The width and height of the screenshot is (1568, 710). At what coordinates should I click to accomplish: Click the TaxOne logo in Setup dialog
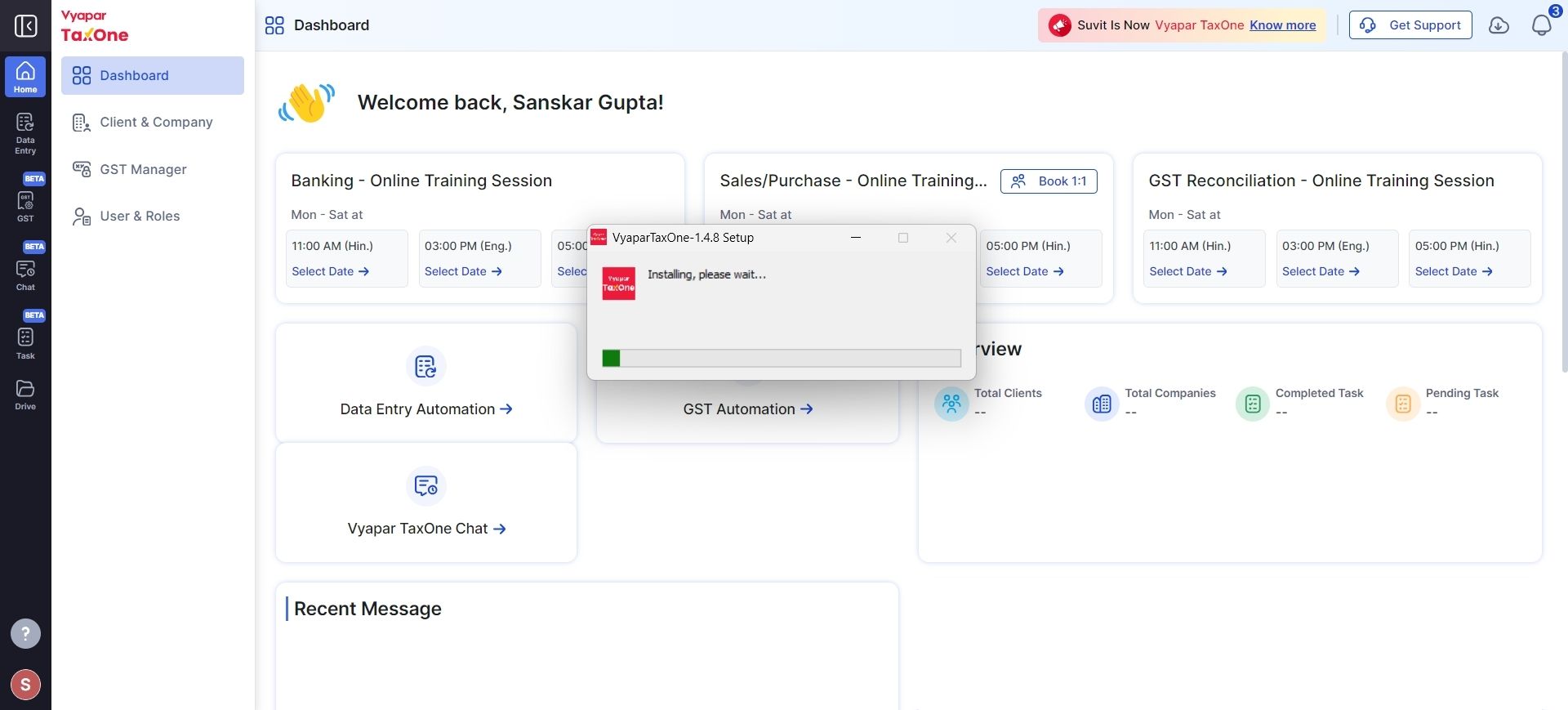click(x=619, y=284)
